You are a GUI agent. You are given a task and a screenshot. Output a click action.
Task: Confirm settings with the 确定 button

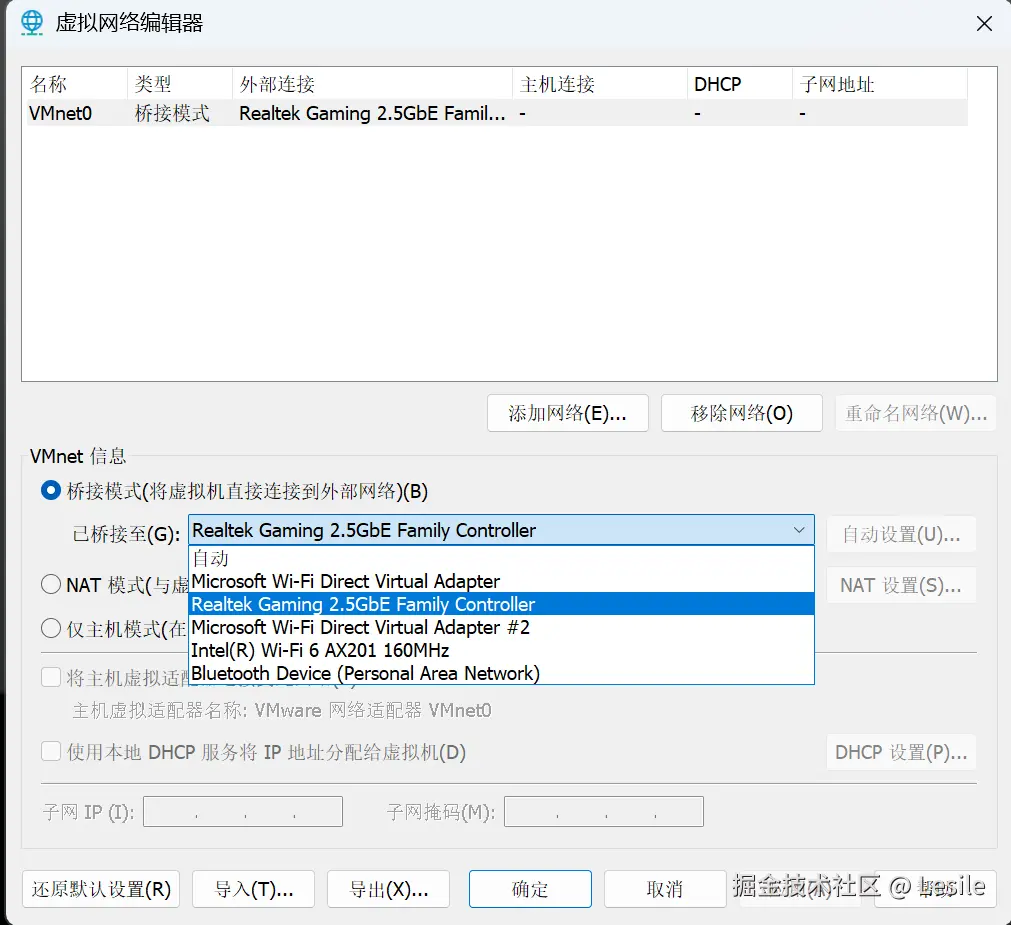530,888
